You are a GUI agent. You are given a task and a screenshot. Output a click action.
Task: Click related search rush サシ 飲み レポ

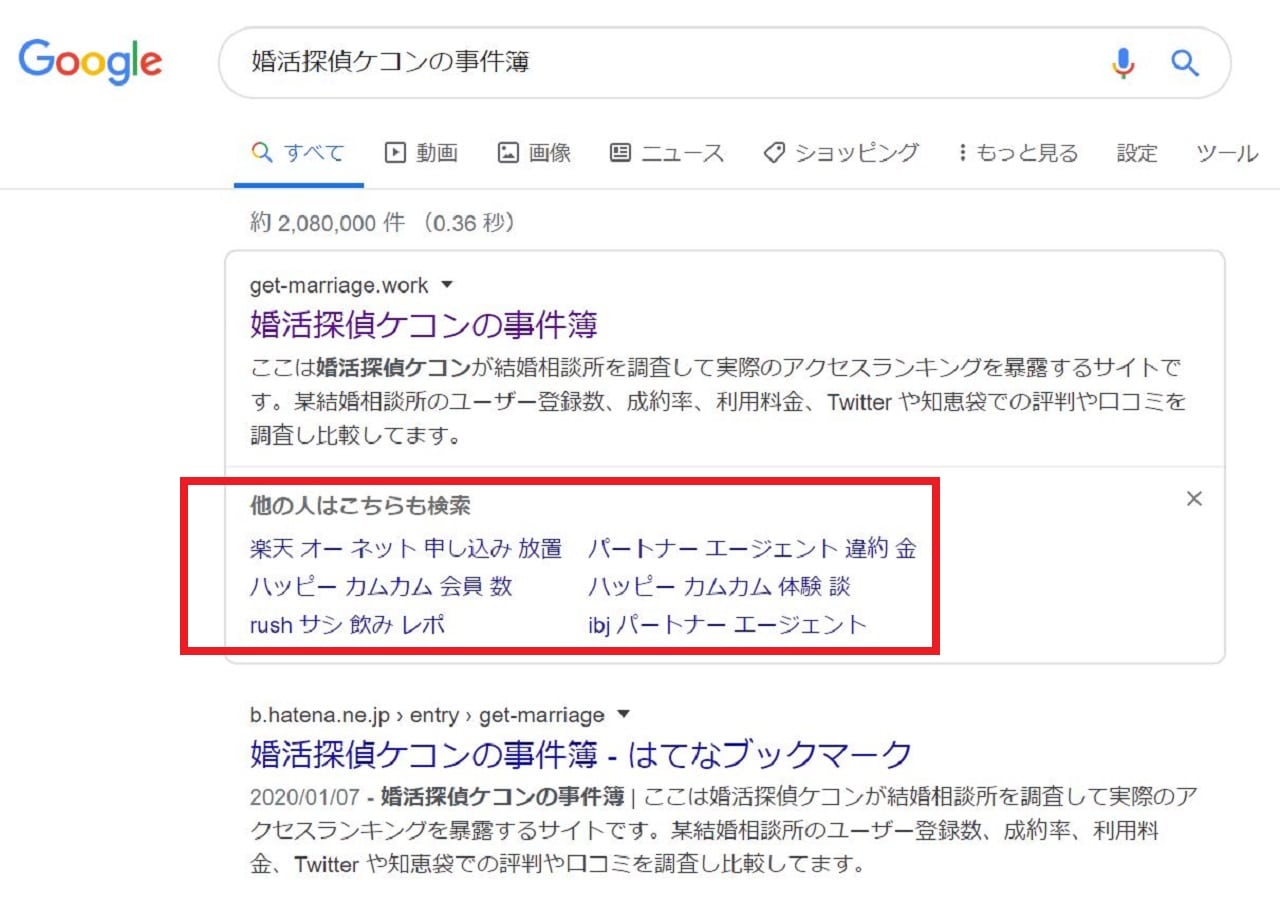point(347,625)
